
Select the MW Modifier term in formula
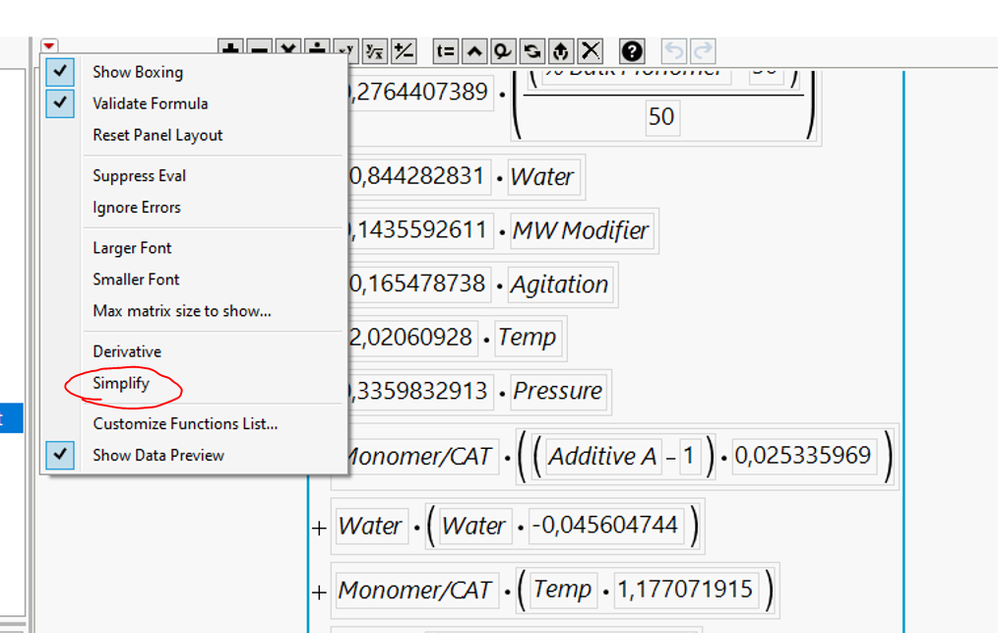[580, 231]
